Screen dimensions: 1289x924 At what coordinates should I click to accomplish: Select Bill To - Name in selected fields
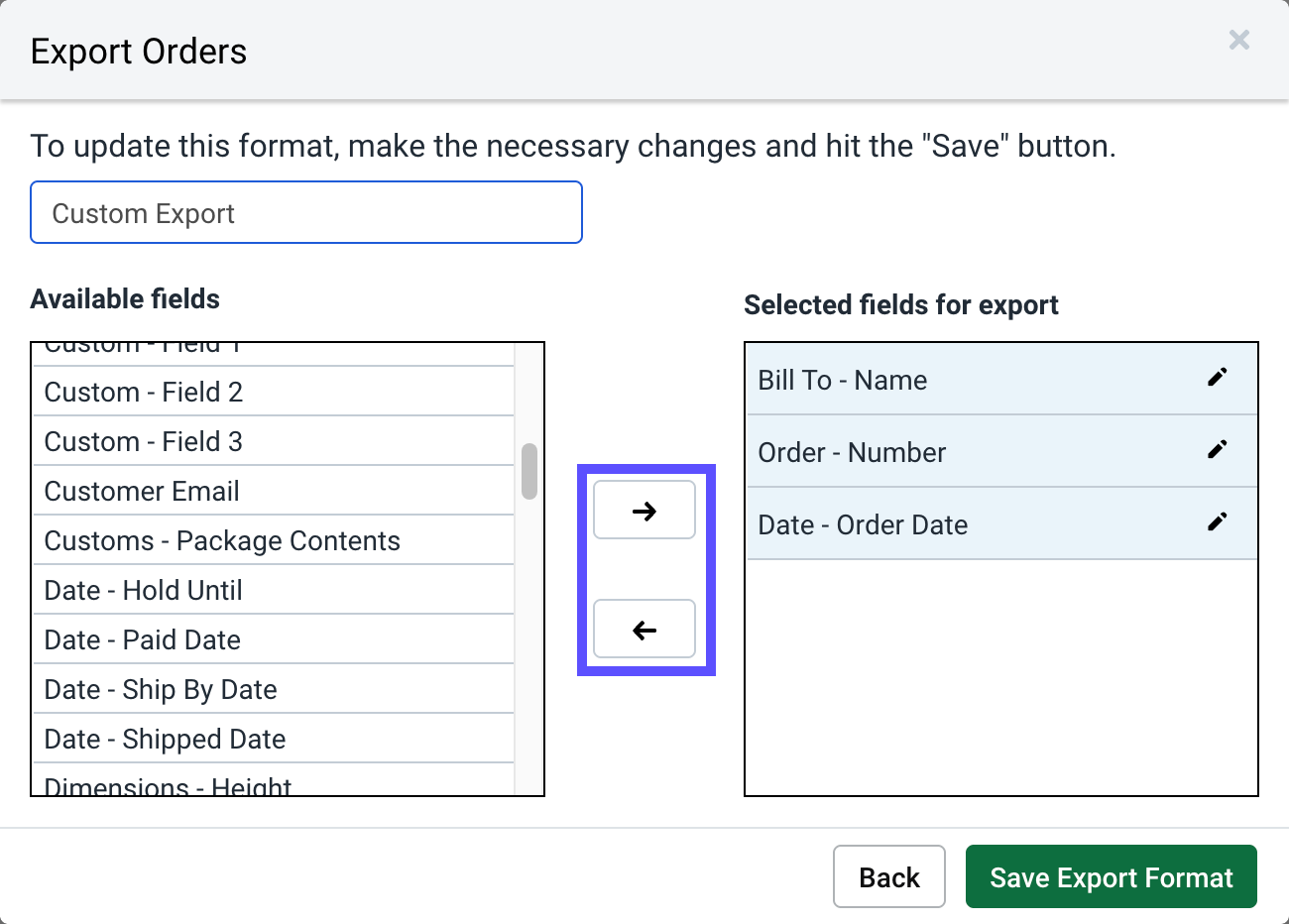[1001, 379]
